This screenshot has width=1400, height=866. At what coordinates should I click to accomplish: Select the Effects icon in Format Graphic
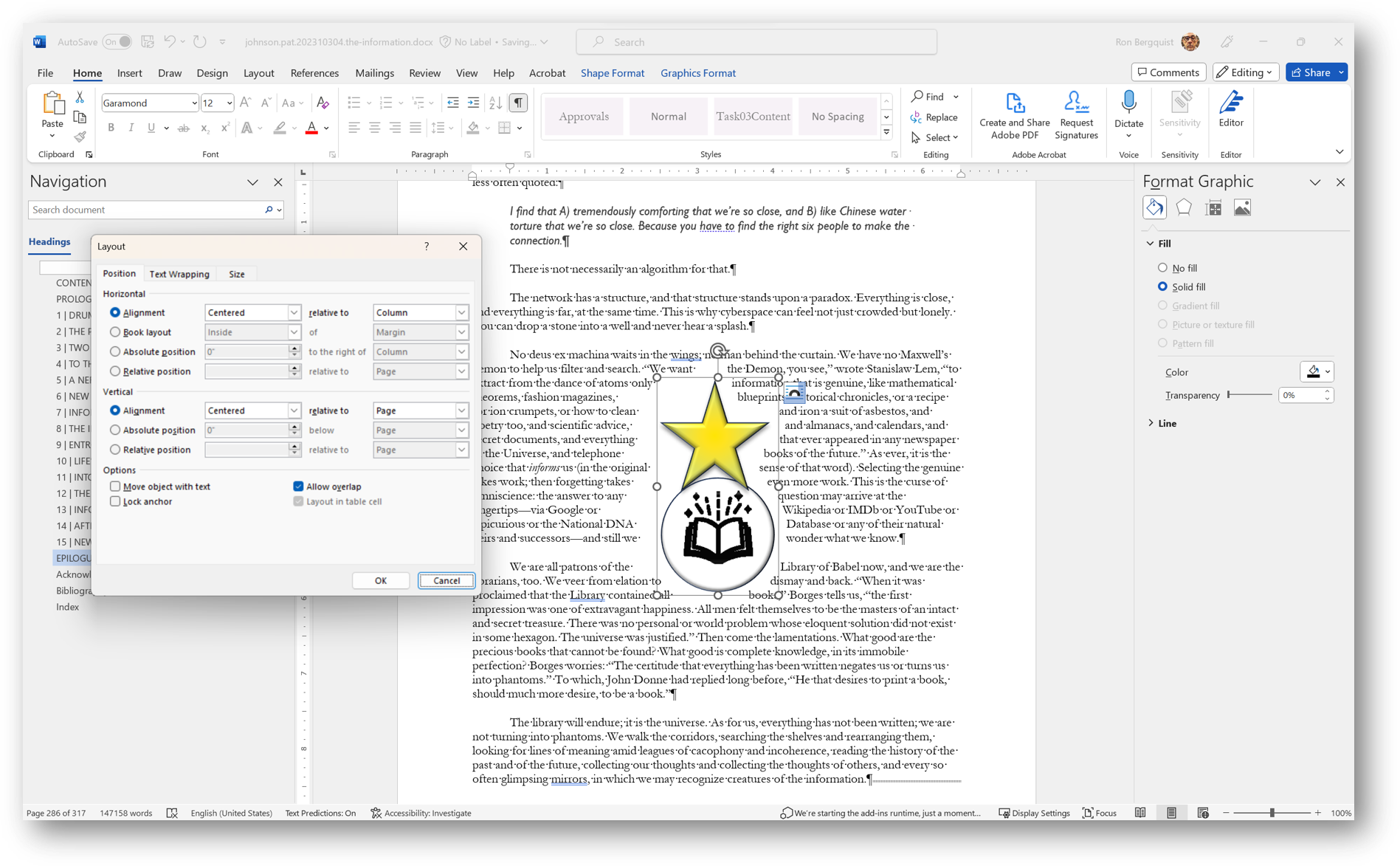(x=1184, y=207)
